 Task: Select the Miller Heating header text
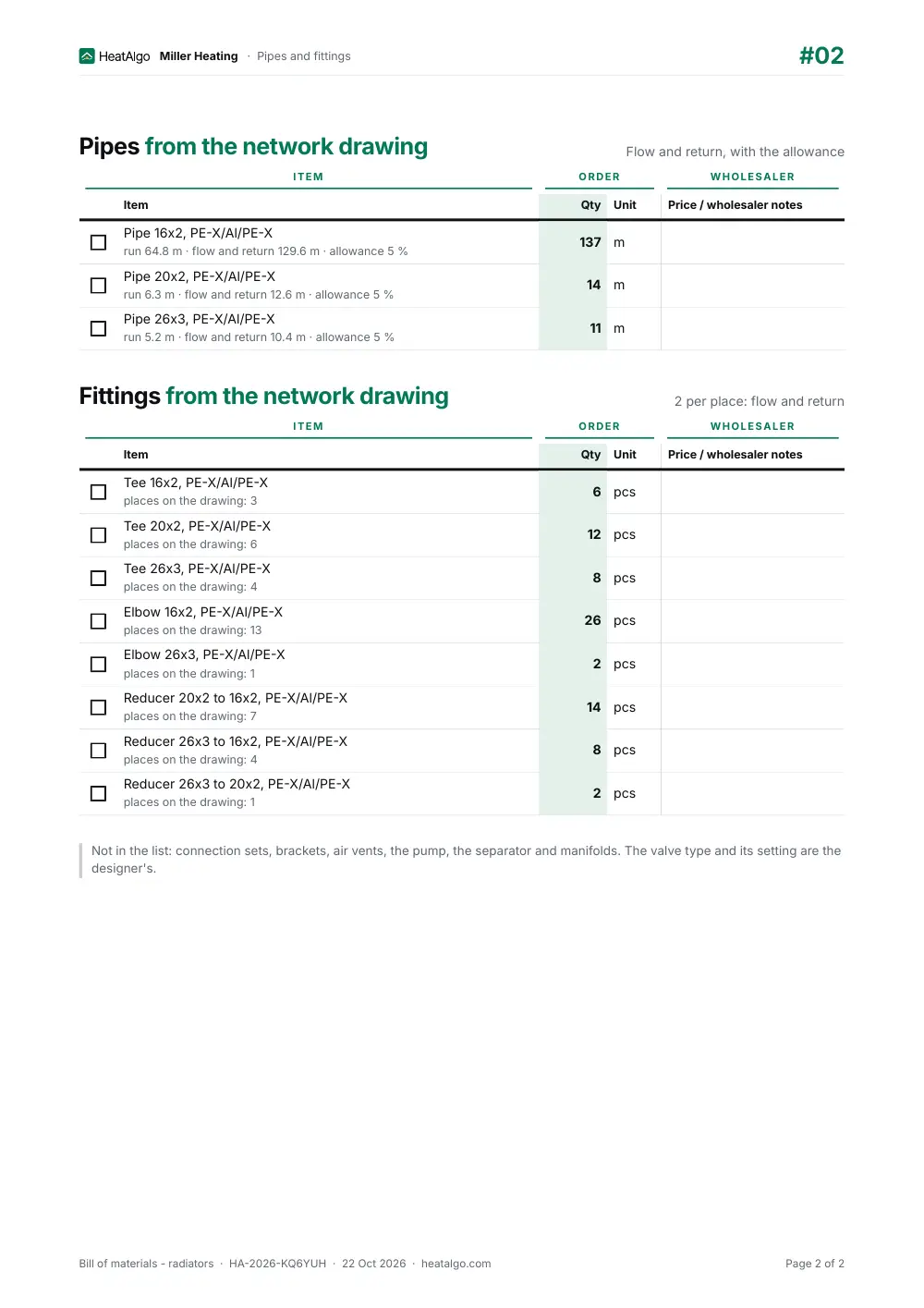[199, 56]
